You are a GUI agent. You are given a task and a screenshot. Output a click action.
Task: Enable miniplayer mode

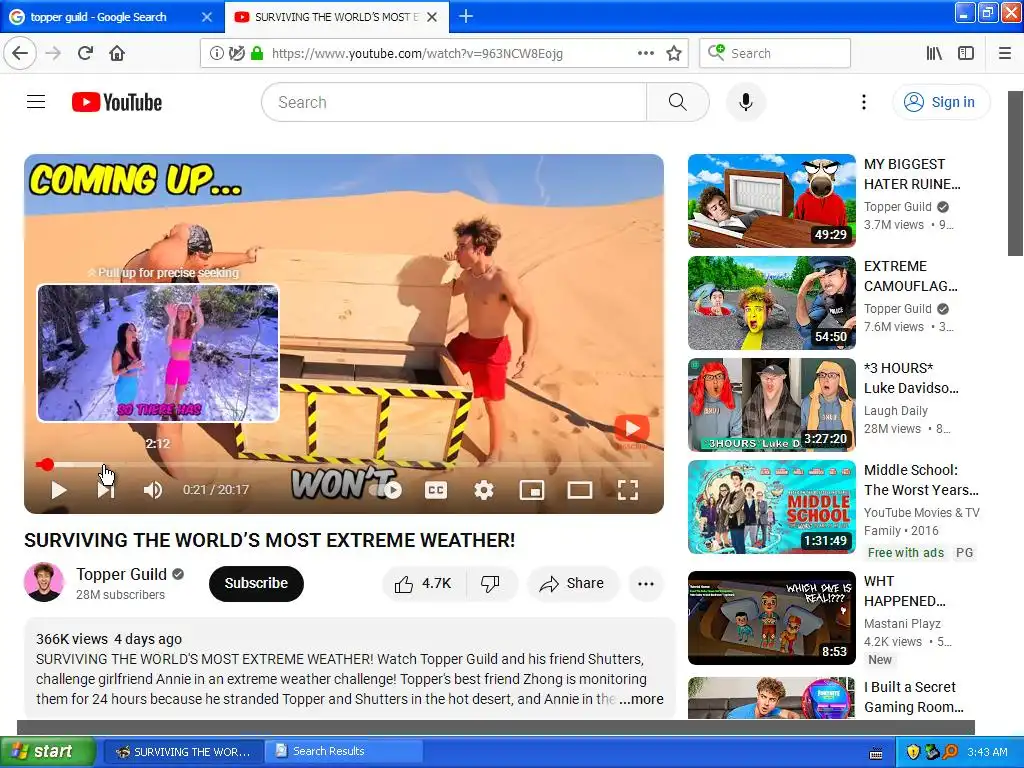(x=532, y=490)
